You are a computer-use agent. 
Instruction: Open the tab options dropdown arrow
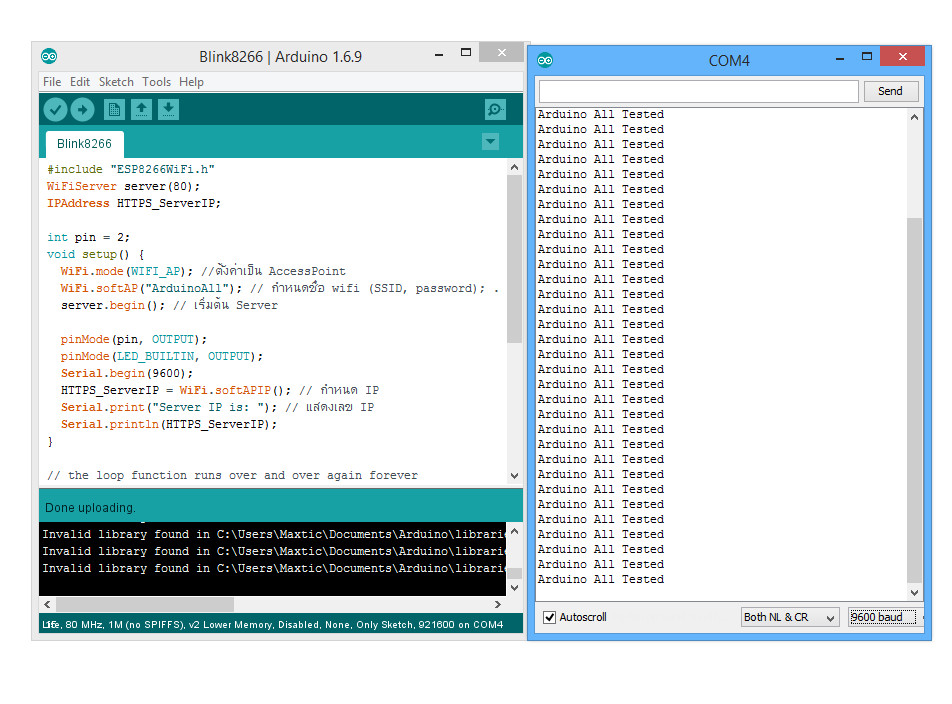click(x=491, y=142)
